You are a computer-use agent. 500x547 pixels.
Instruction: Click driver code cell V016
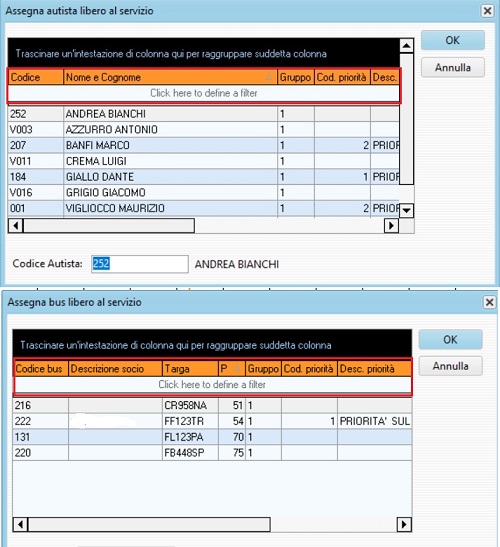point(36,193)
